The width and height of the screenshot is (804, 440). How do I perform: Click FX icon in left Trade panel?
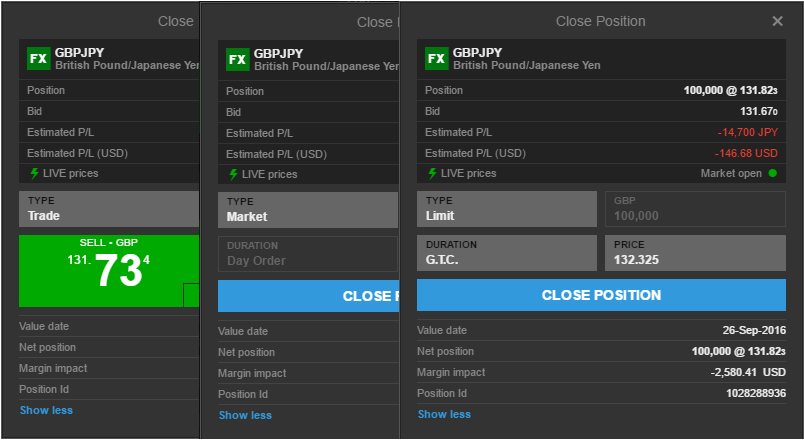pos(39,59)
